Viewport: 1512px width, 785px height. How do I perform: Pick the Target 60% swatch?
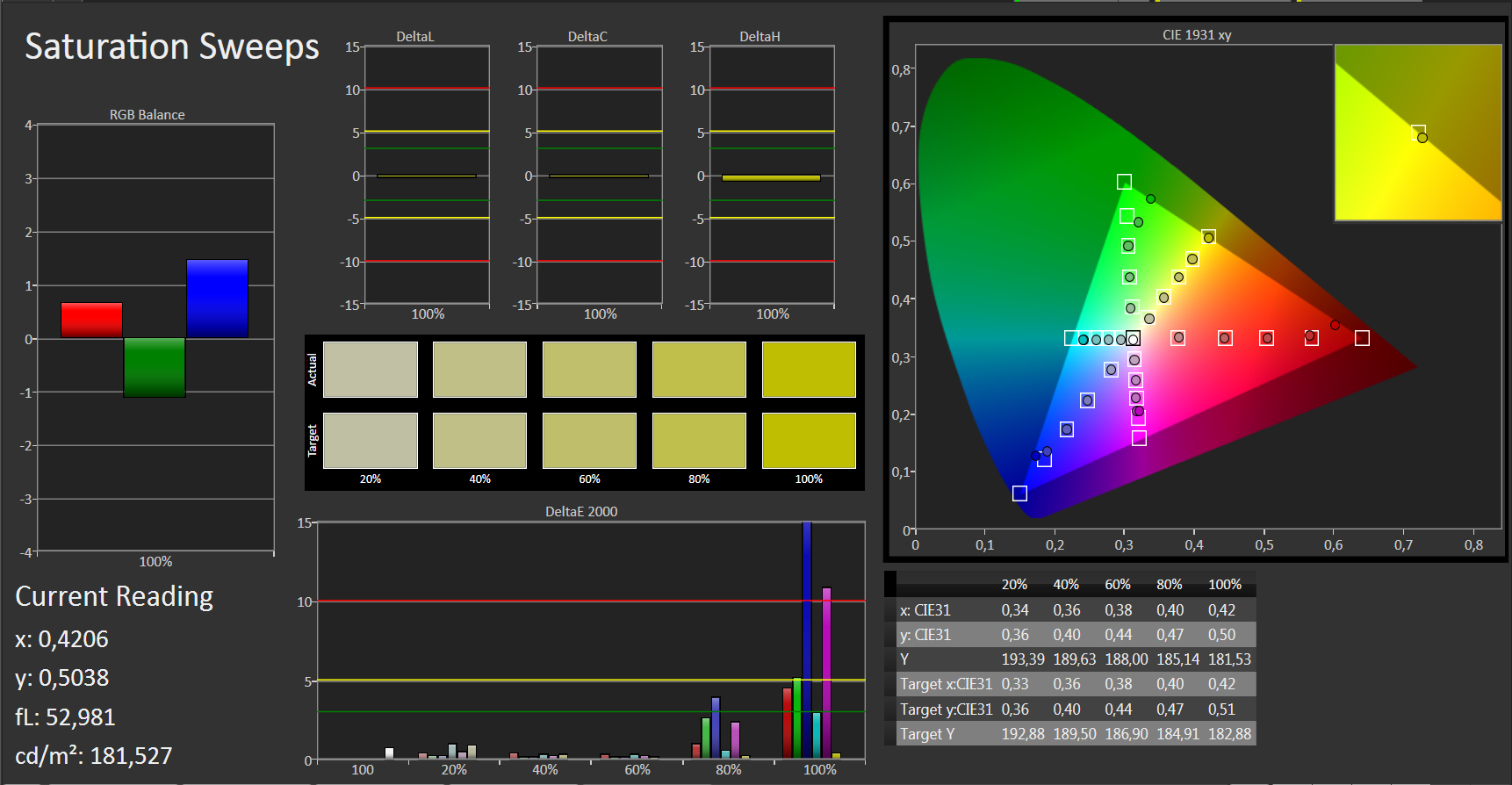click(x=589, y=441)
